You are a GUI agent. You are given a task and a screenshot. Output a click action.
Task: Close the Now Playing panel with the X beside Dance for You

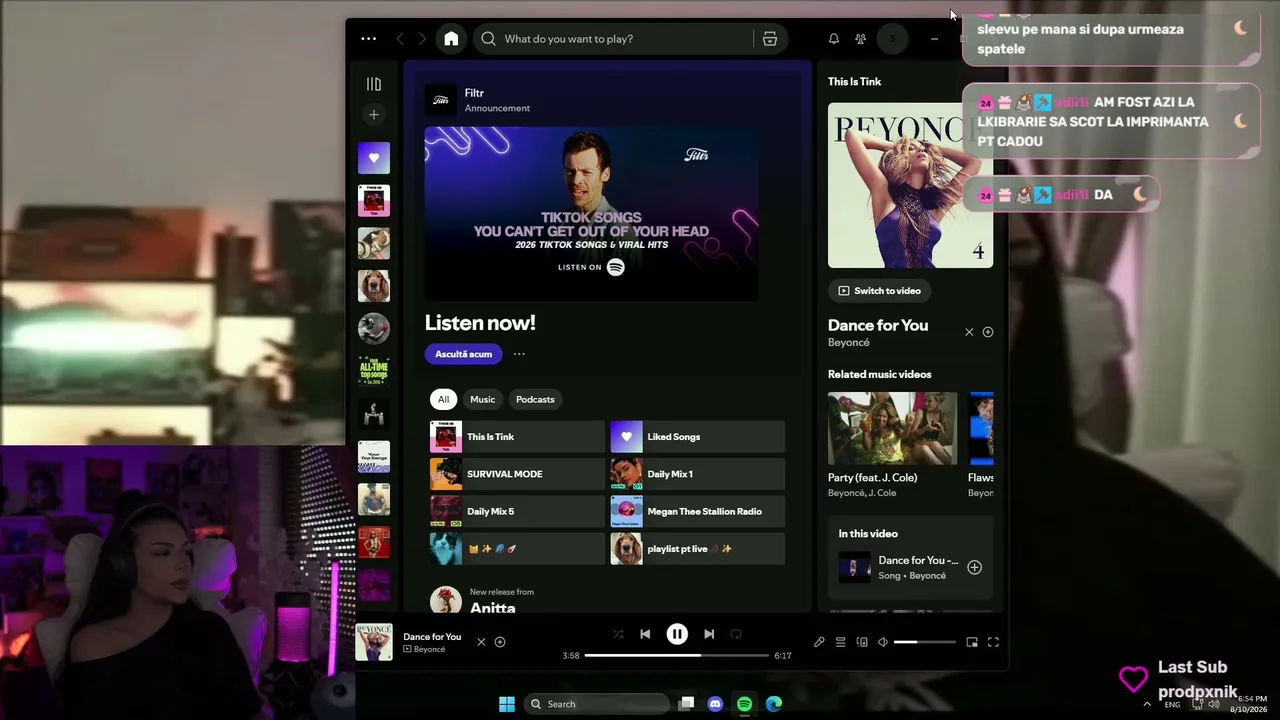(x=969, y=332)
